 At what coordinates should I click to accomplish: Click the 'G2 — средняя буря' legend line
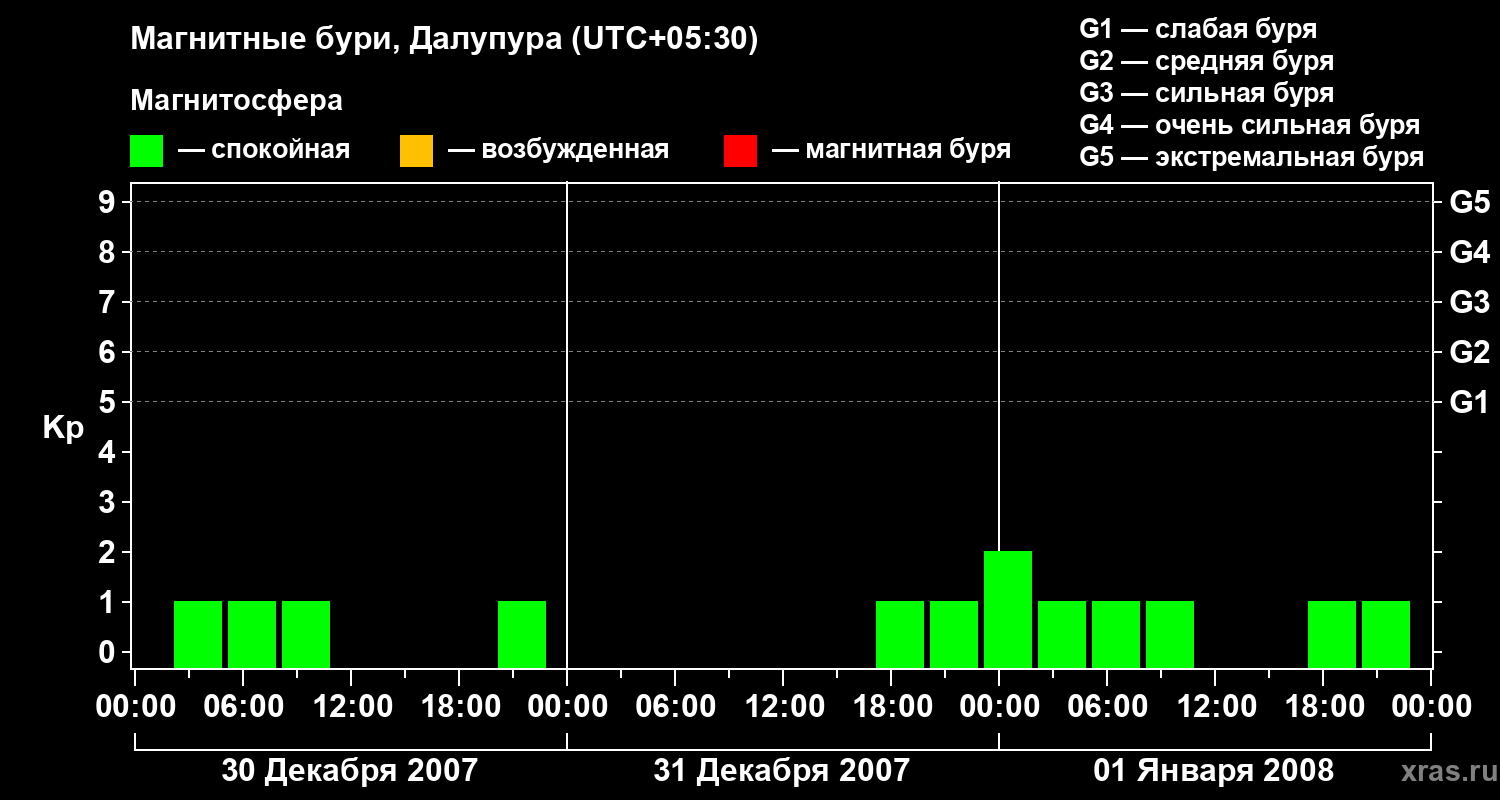coord(1206,61)
